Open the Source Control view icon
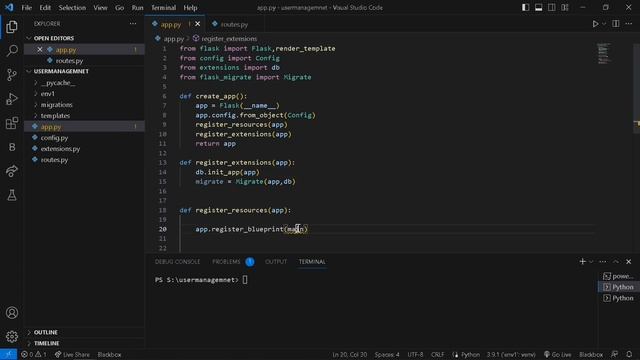This screenshot has height=360, width=640. [x=12, y=75]
